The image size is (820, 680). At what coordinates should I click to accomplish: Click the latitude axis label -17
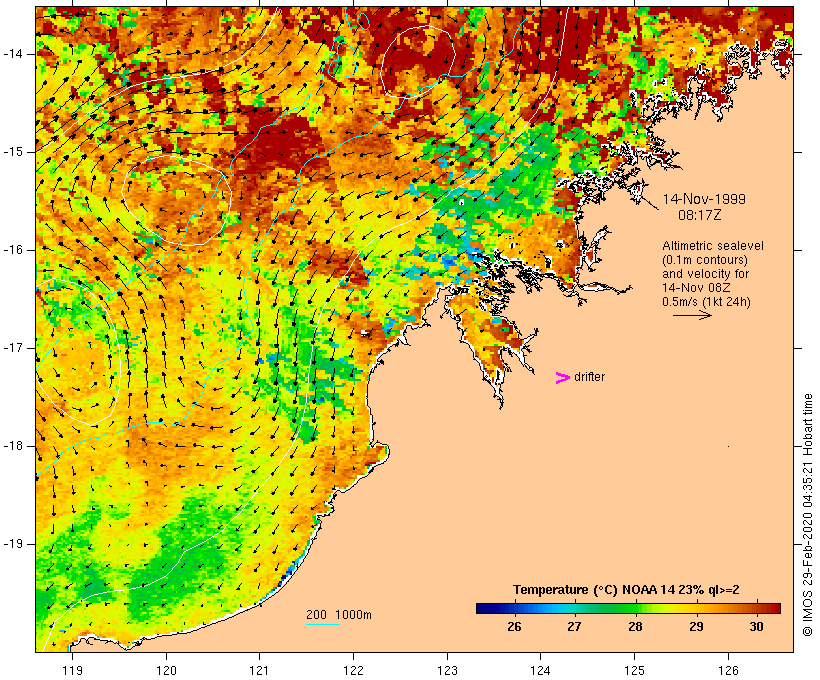[13, 348]
